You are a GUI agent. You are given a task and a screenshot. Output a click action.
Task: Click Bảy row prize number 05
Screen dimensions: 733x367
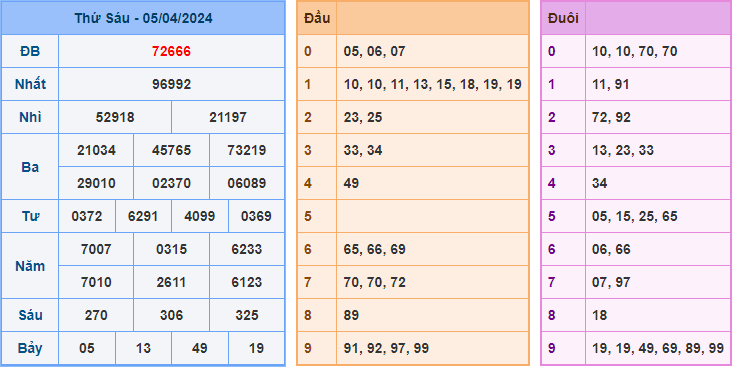coord(87,349)
